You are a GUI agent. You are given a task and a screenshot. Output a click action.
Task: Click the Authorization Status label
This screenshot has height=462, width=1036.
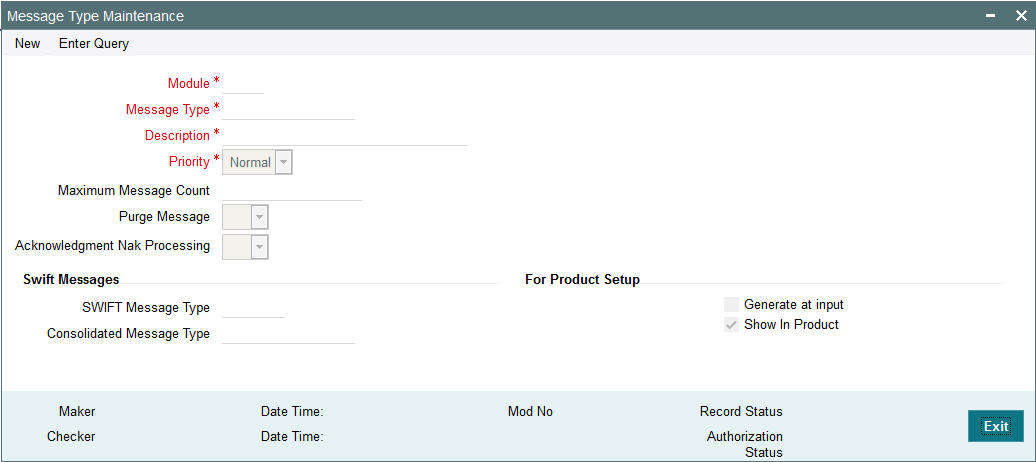coord(745,445)
